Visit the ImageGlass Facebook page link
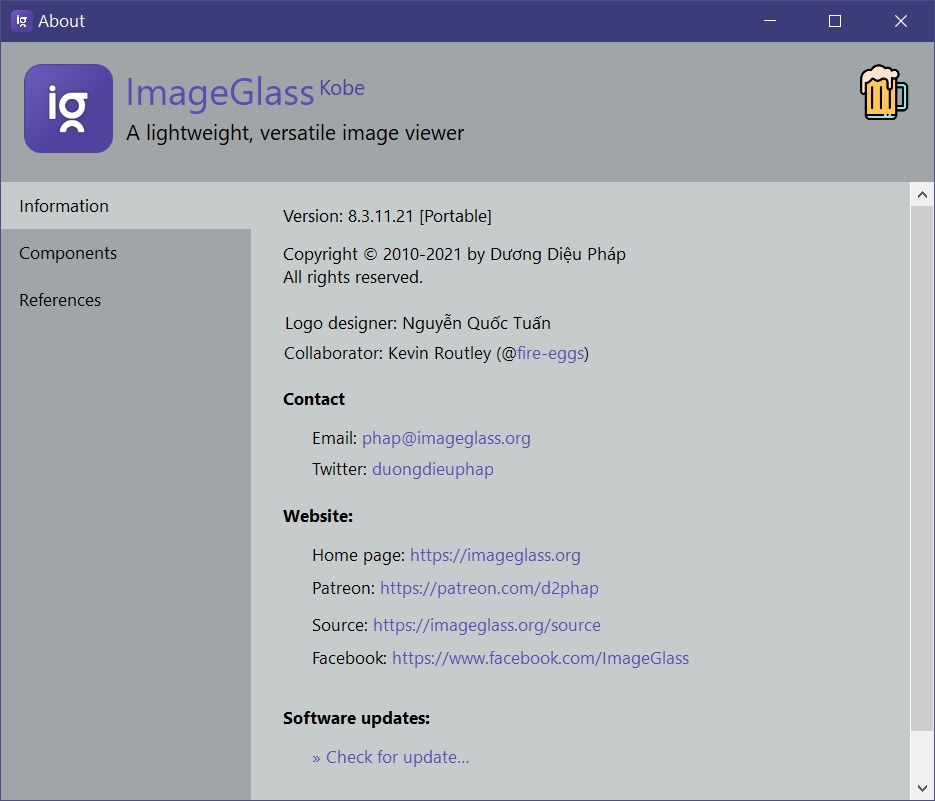This screenshot has height=801, width=935. tap(540, 658)
